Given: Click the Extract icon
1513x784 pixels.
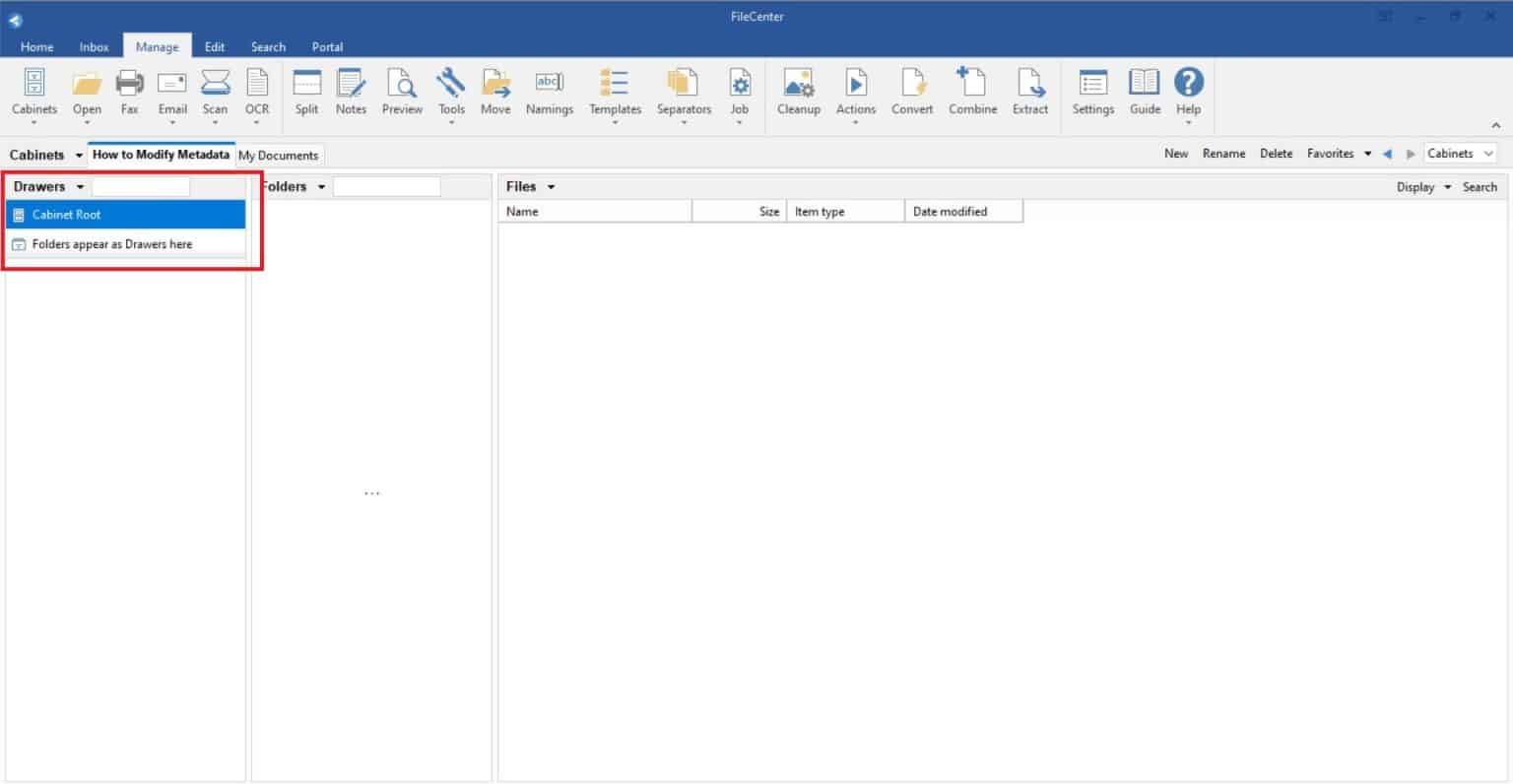Looking at the screenshot, I should tap(1029, 94).
